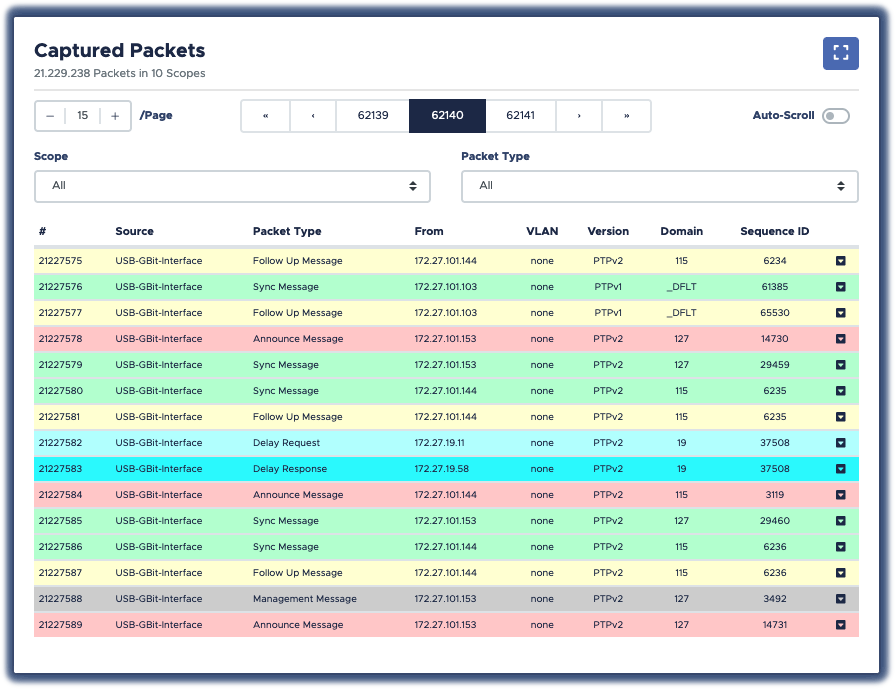
Task: Go to page 62139
Action: 373,116
